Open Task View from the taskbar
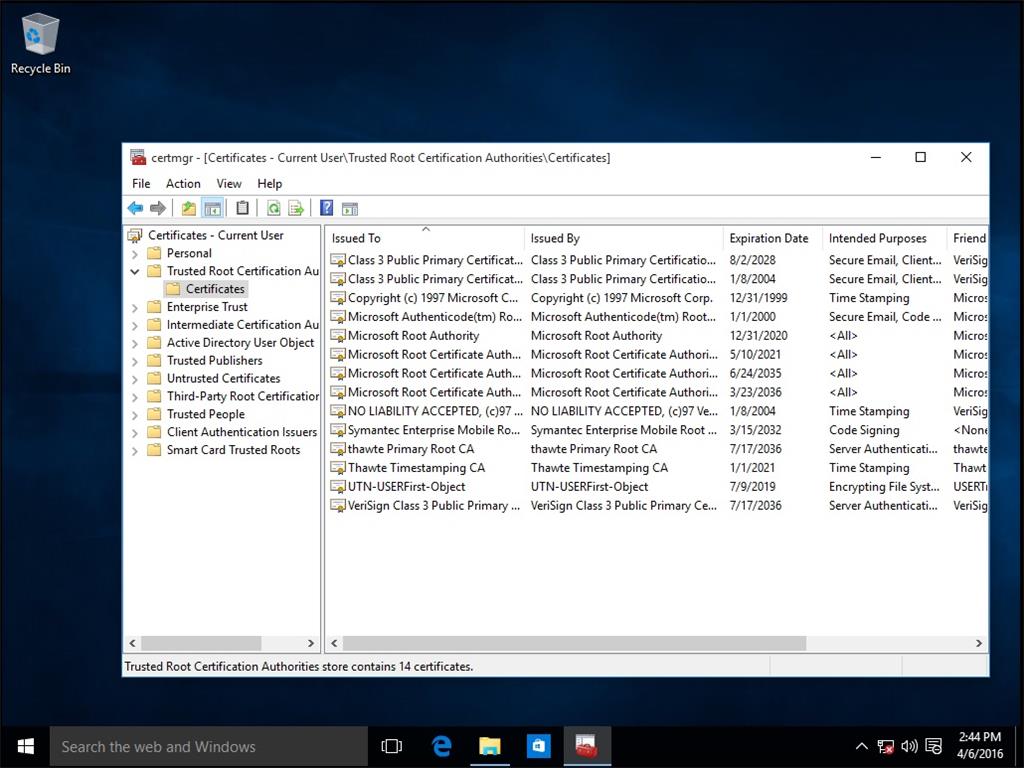 [392, 746]
